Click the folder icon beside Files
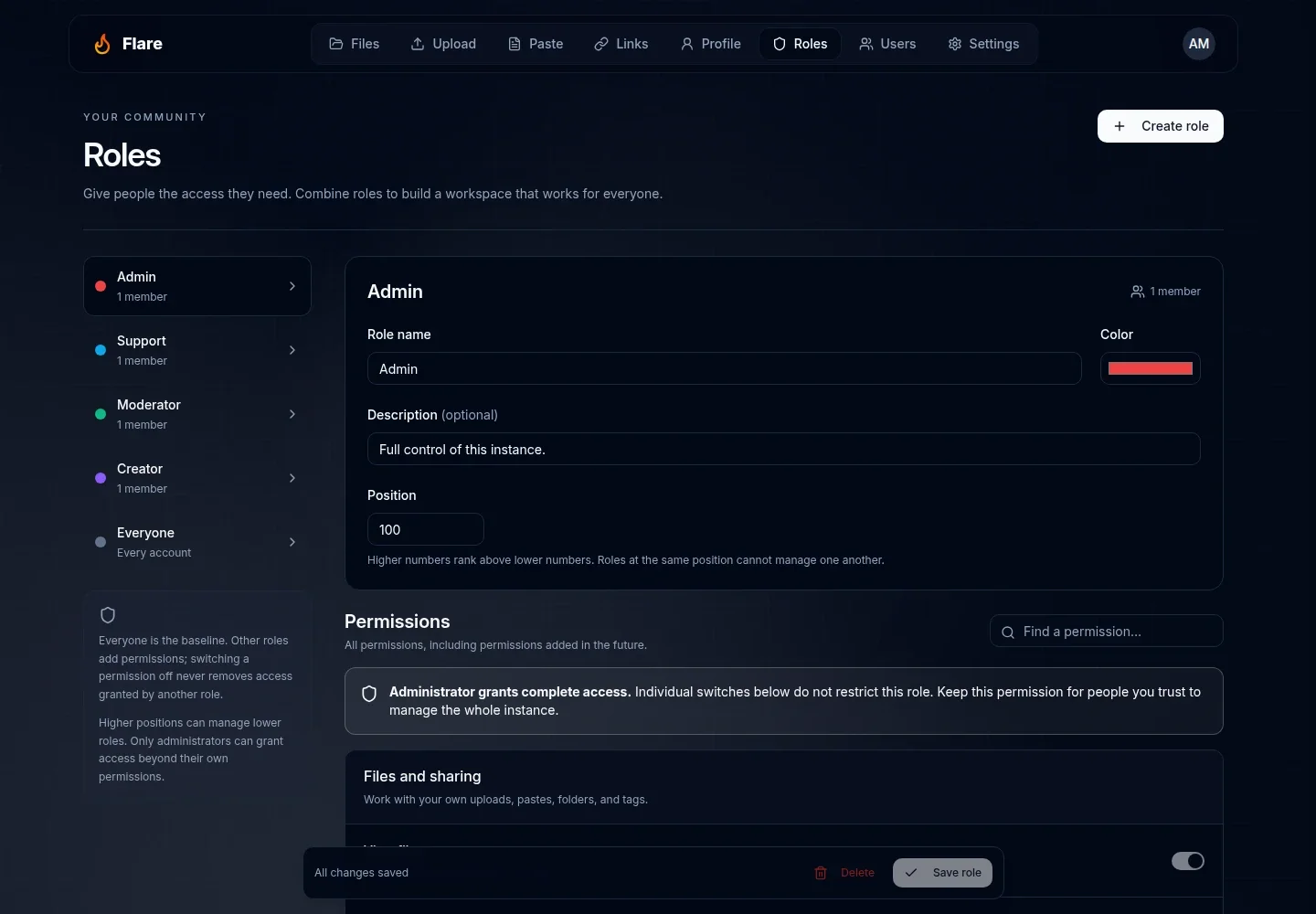1316x914 pixels. point(336,44)
